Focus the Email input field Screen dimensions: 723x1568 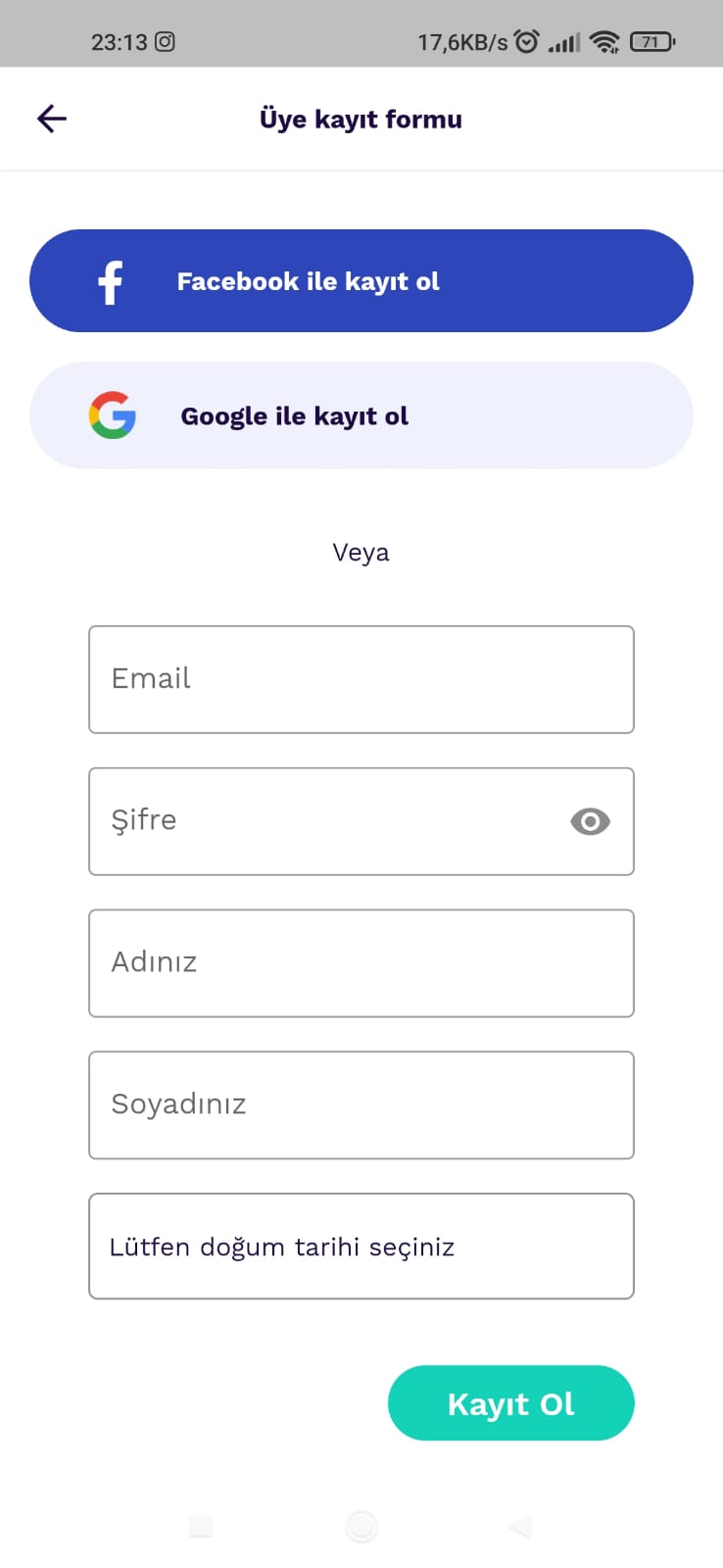tap(361, 679)
